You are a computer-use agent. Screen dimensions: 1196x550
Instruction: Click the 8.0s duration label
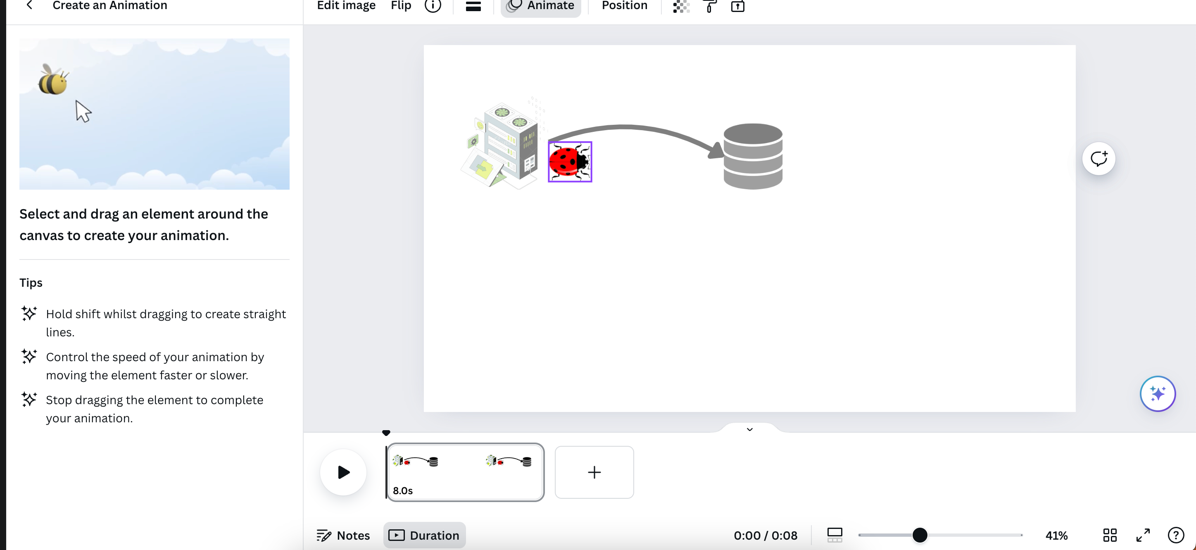[x=403, y=490]
